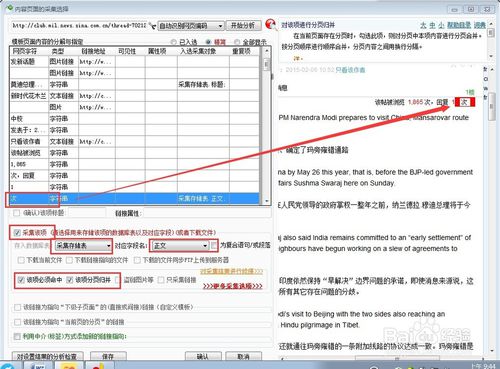Enable the 下载链接指向的文件 checkbox

pos(69,260)
